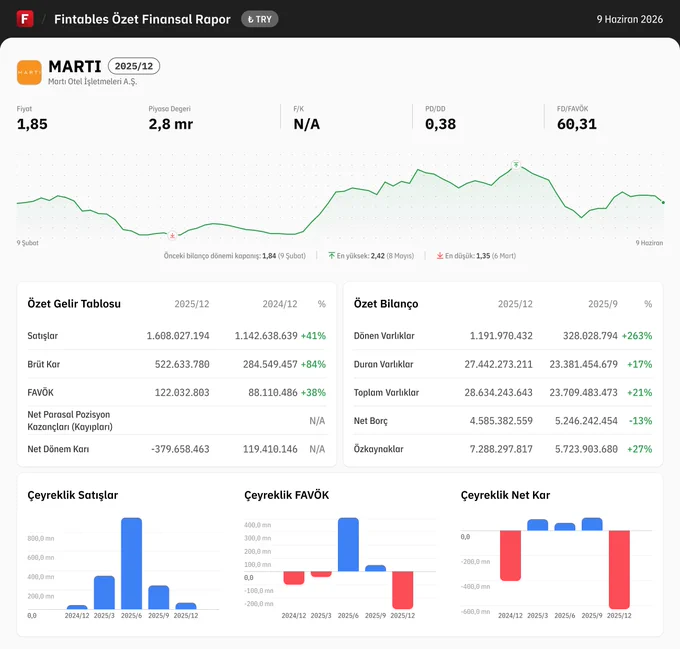Click the Net Borç -13% change
Image resolution: width=680 pixels, height=649 pixels.
tap(641, 421)
